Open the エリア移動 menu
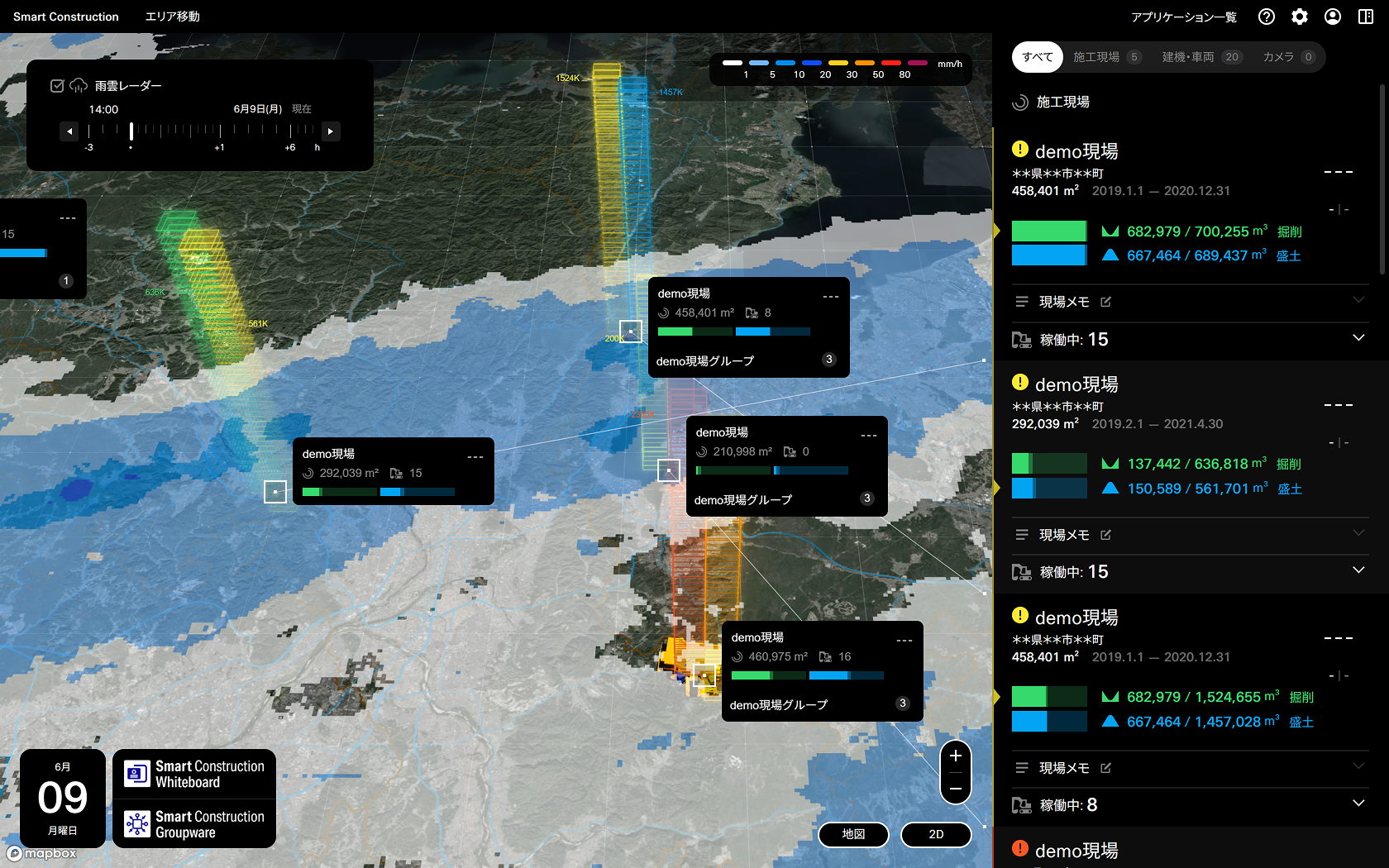1389x868 pixels. [172, 17]
